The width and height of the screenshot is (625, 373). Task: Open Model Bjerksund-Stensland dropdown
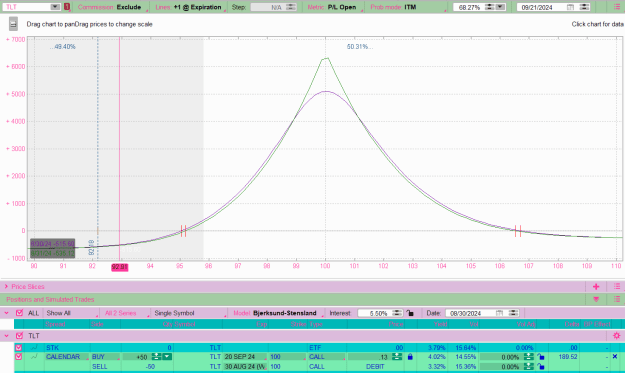click(x=278, y=313)
